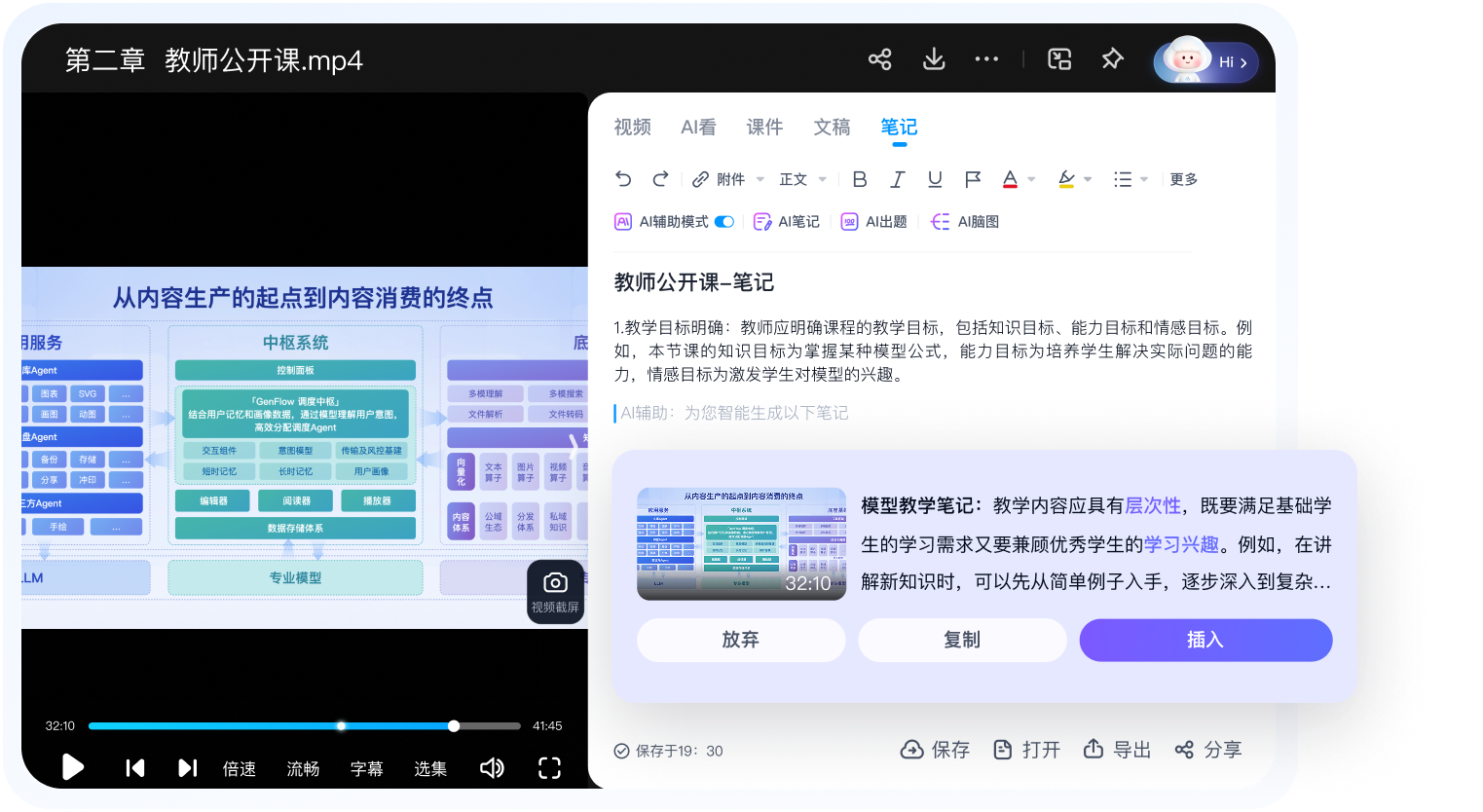The height and width of the screenshot is (812, 1483).
Task: Enter fullscreen mode
Action: tap(549, 768)
